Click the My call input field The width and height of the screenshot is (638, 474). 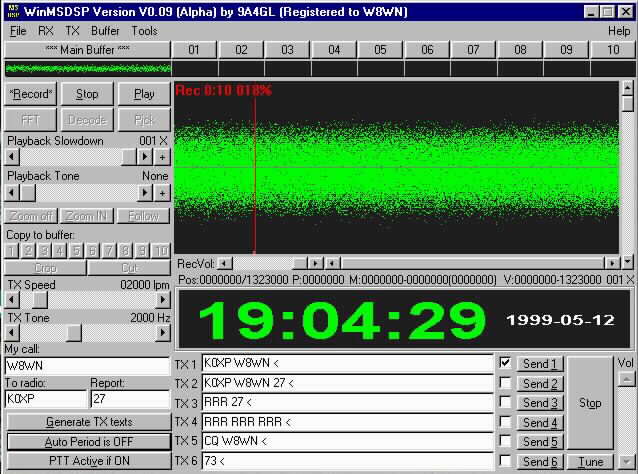click(87, 365)
